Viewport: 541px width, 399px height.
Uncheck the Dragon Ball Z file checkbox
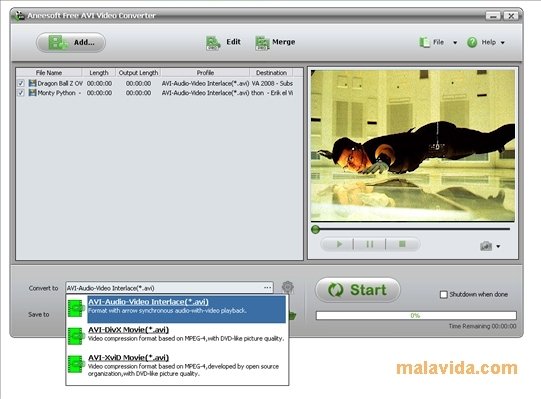pyautogui.click(x=21, y=83)
